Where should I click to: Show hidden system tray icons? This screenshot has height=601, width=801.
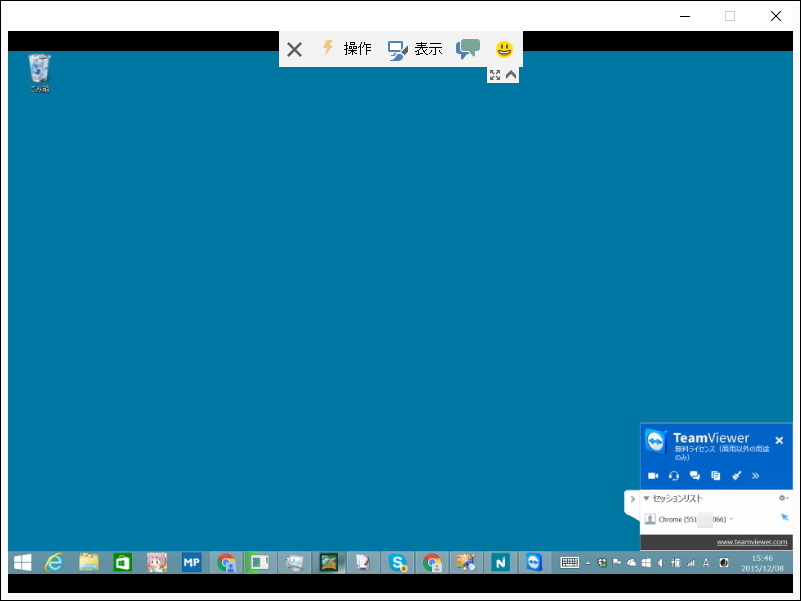588,563
